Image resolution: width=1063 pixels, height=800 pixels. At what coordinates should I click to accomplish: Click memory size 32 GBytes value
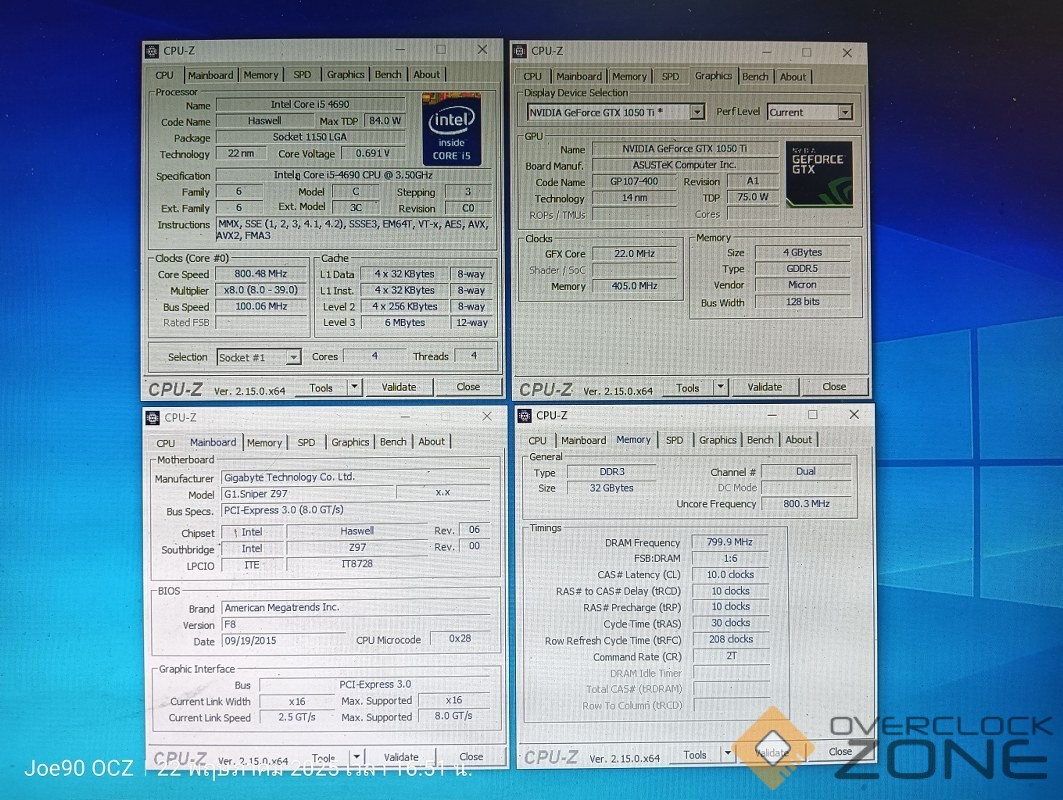click(x=611, y=488)
